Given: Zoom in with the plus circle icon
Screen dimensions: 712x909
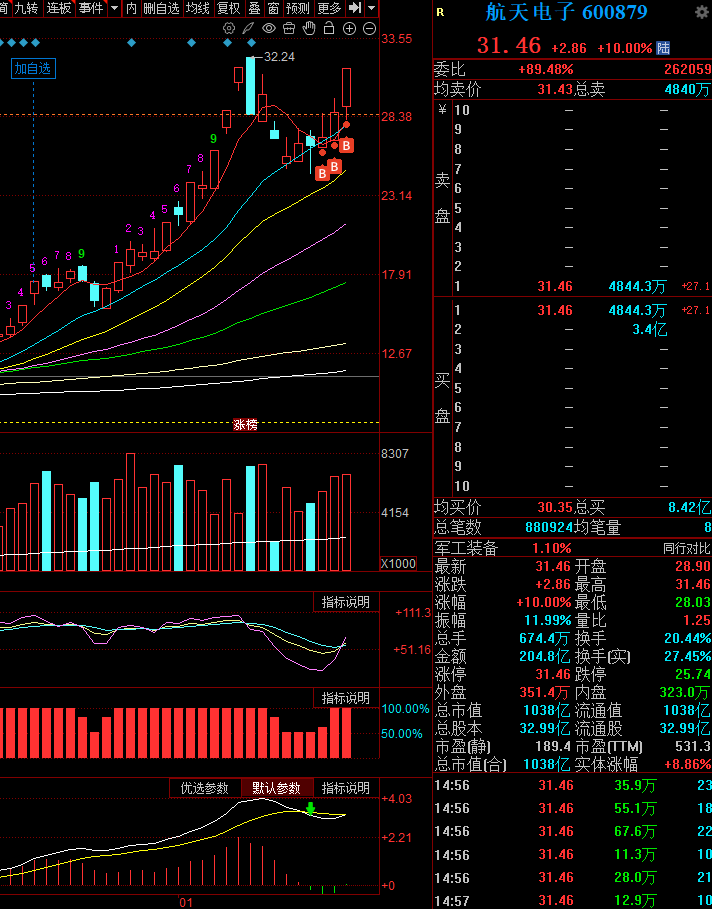Looking at the screenshot, I should (x=349, y=28).
